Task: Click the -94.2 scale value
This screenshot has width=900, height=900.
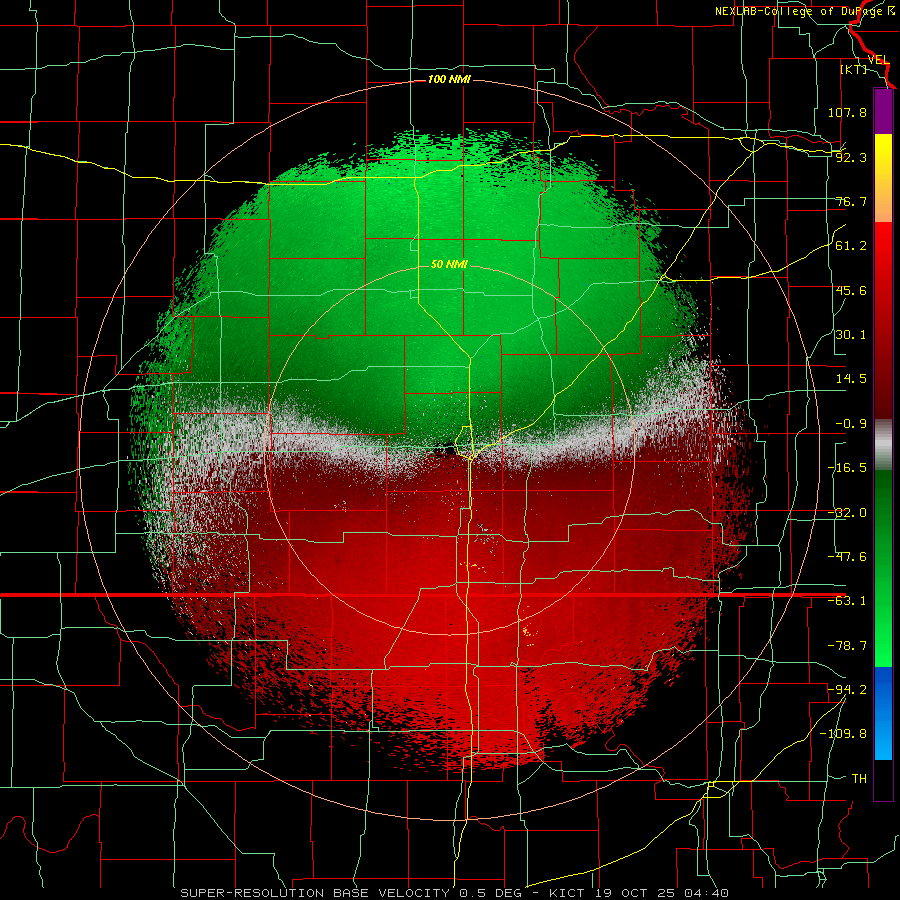Action: pos(847,689)
